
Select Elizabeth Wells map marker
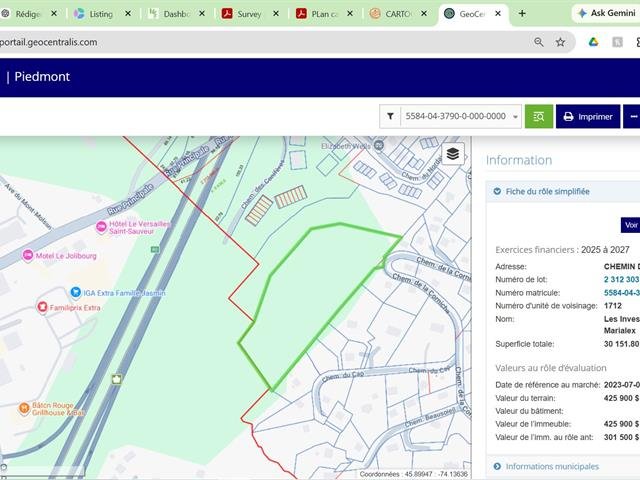tap(379, 145)
